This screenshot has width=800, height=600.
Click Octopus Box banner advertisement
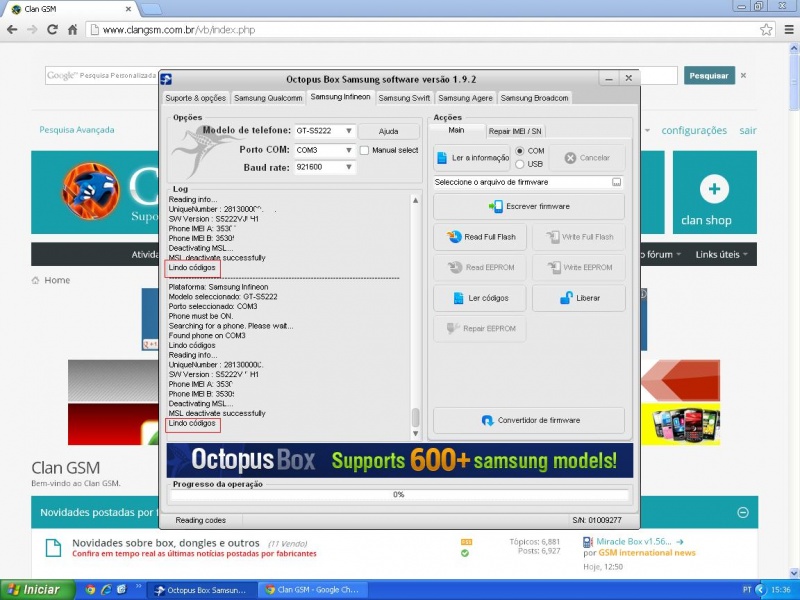point(399,460)
